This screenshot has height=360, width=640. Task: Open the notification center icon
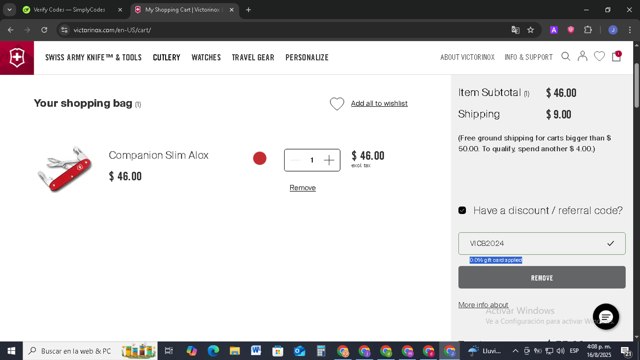(626, 351)
